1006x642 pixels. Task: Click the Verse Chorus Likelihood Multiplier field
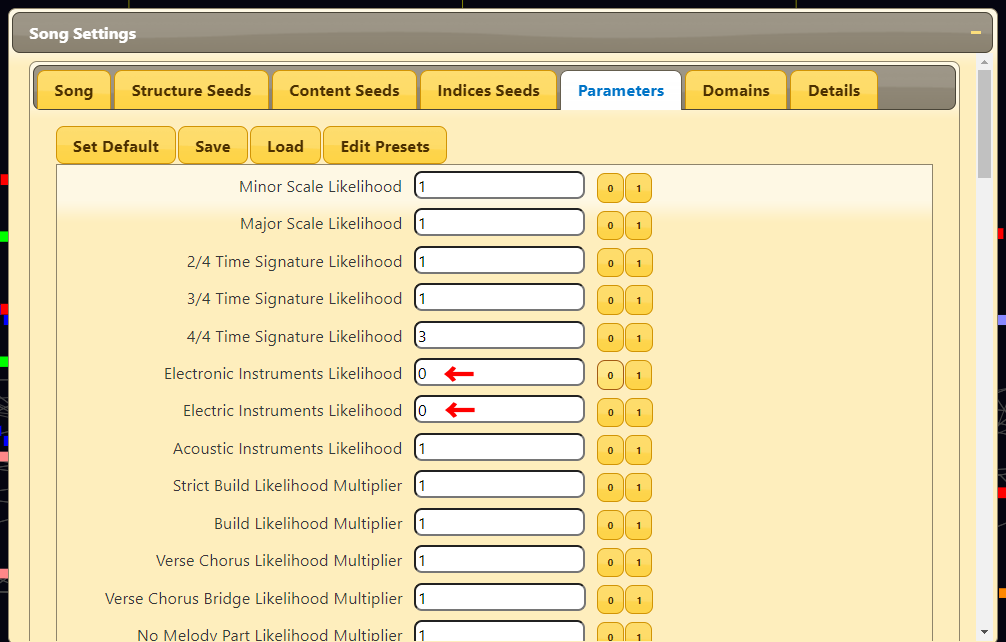pos(499,560)
